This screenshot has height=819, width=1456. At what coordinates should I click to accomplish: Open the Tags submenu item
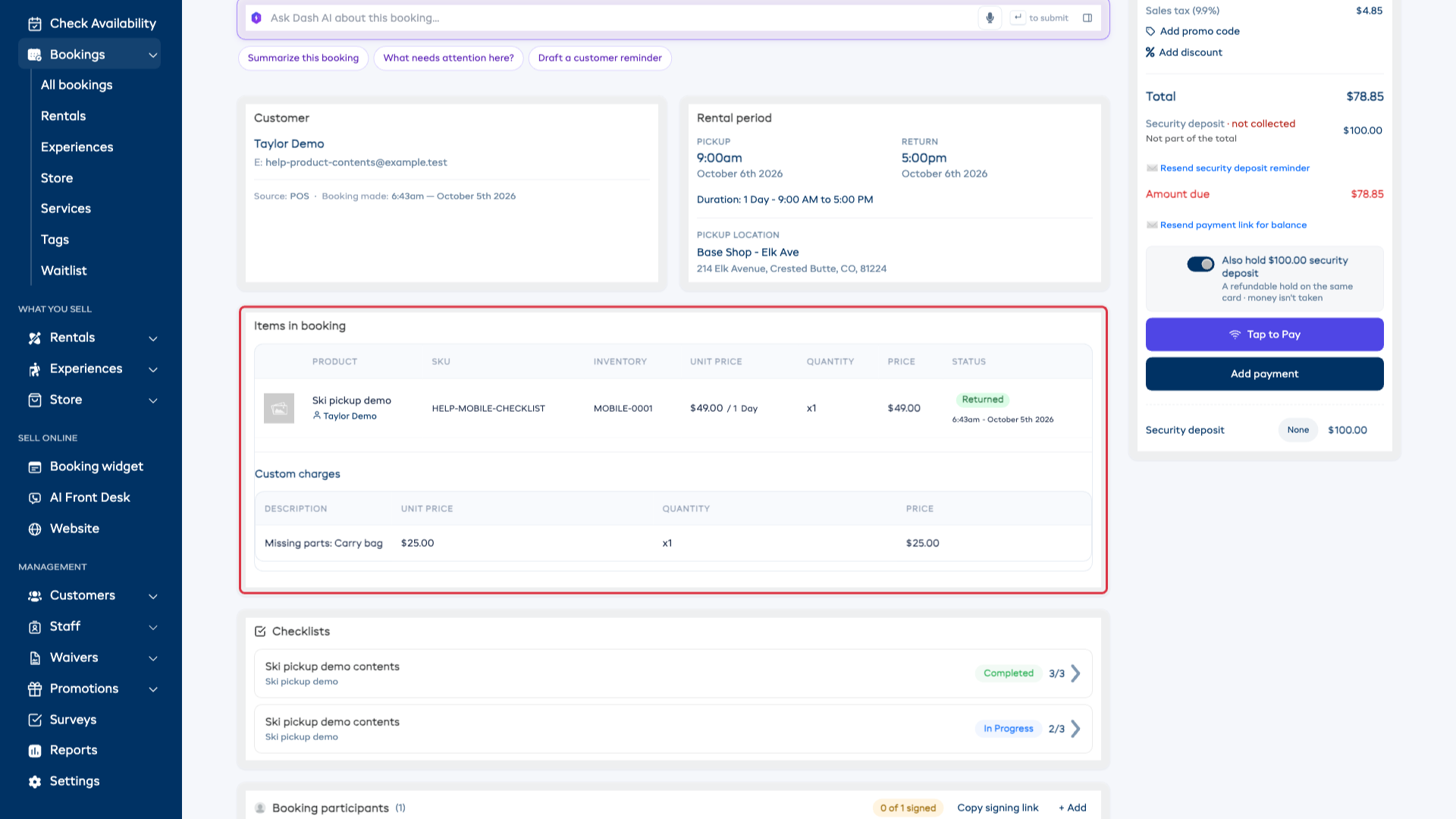click(x=55, y=240)
